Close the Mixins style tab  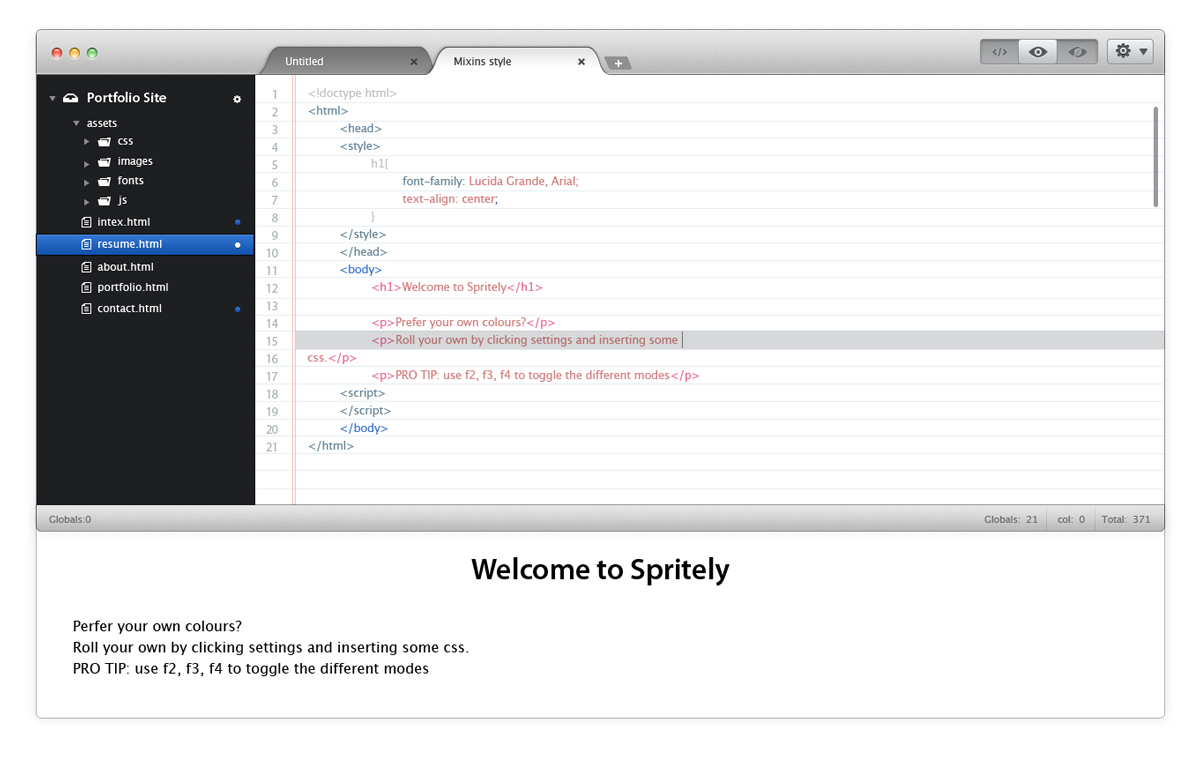(581, 62)
